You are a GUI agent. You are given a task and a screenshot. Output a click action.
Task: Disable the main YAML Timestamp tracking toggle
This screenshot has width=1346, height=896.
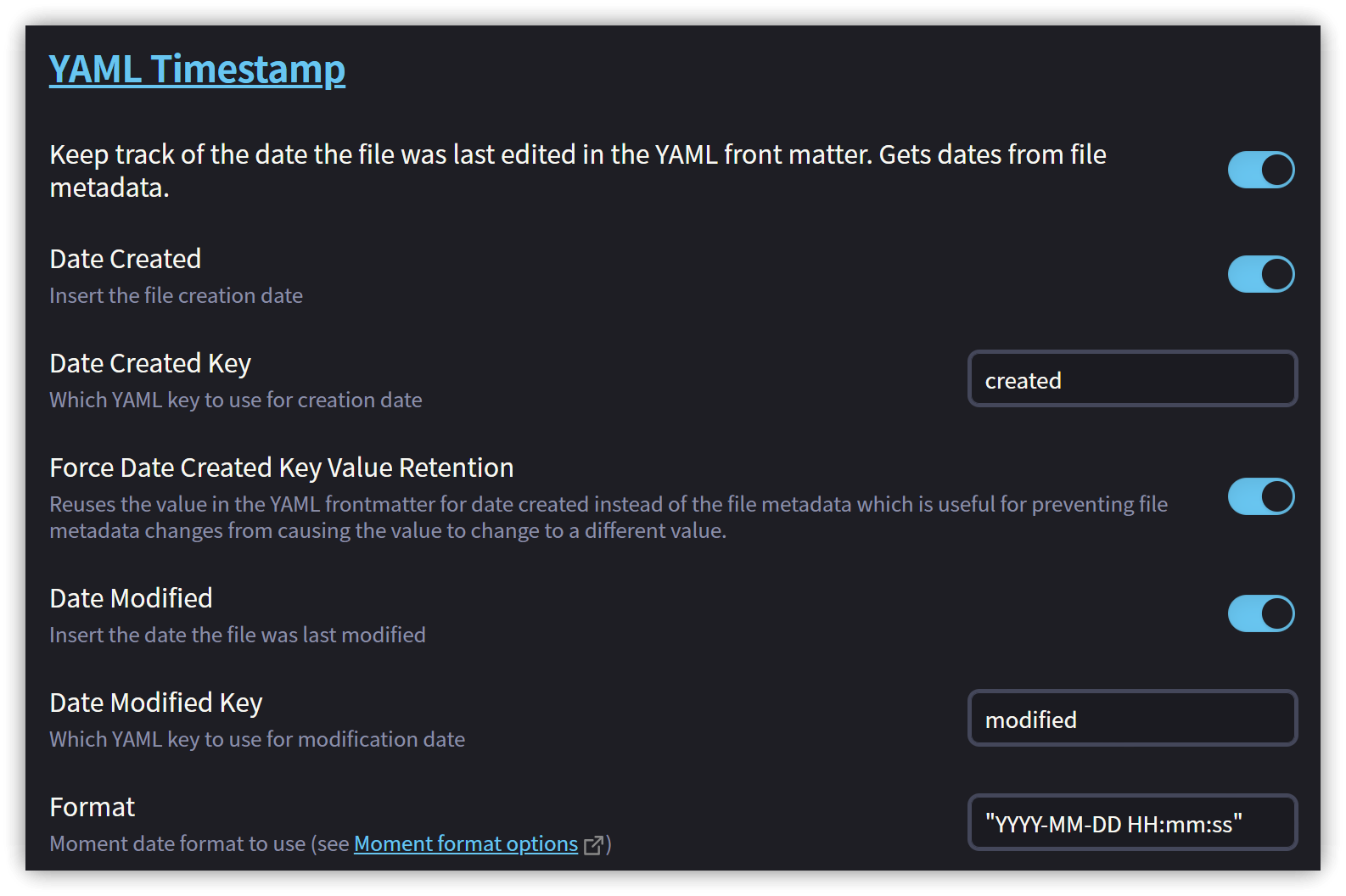1260,170
